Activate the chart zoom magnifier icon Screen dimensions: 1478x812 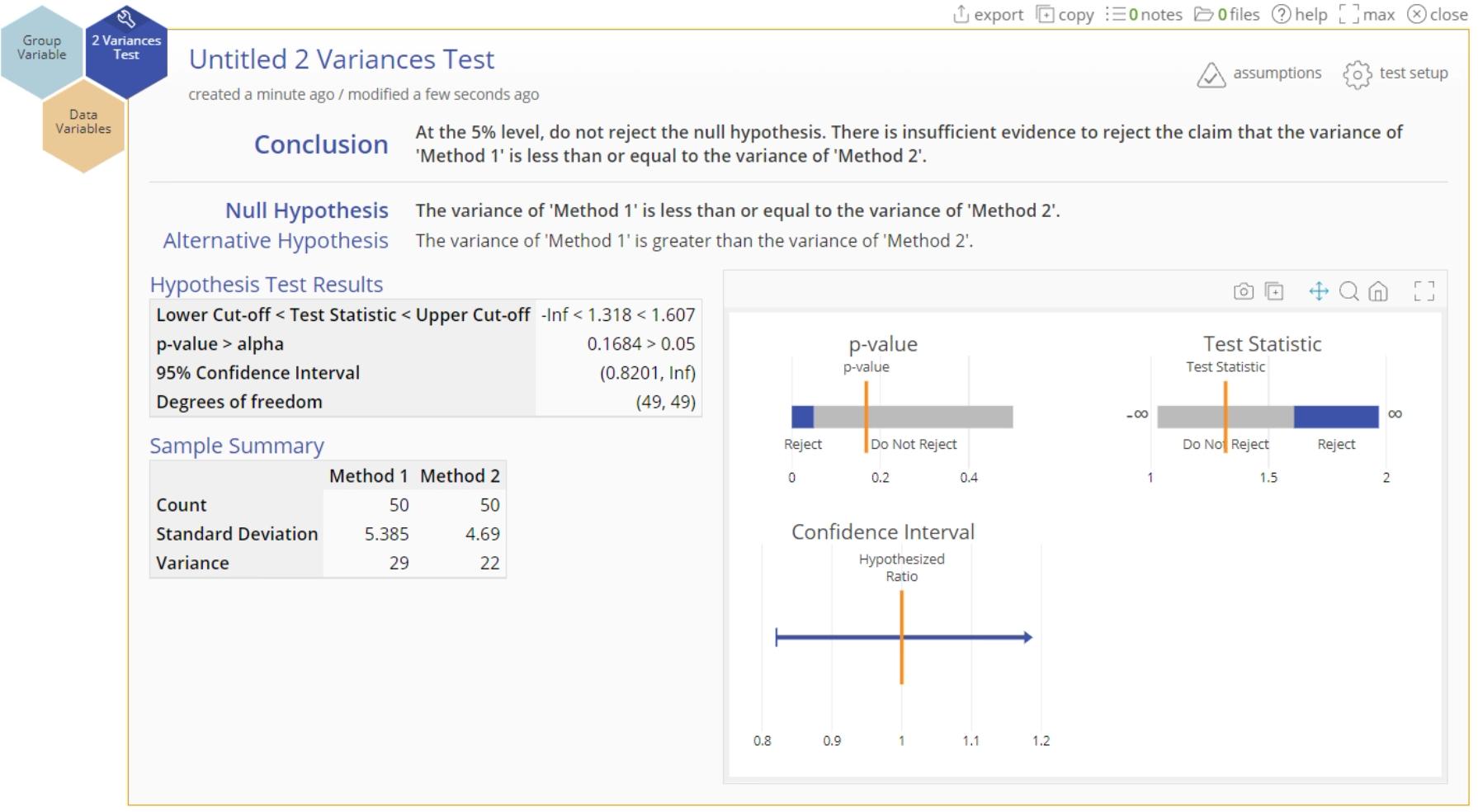click(x=1348, y=291)
